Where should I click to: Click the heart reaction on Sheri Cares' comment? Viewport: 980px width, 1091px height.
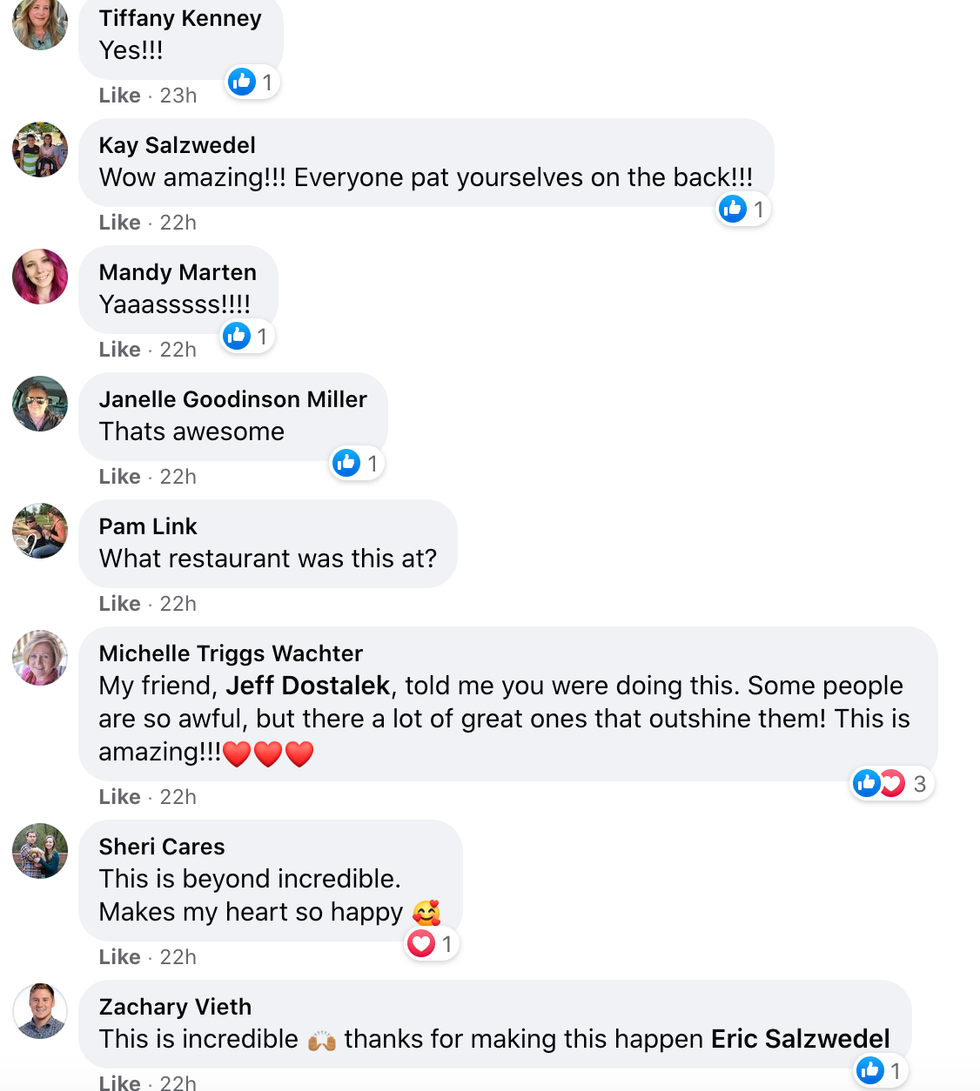pyautogui.click(x=422, y=943)
